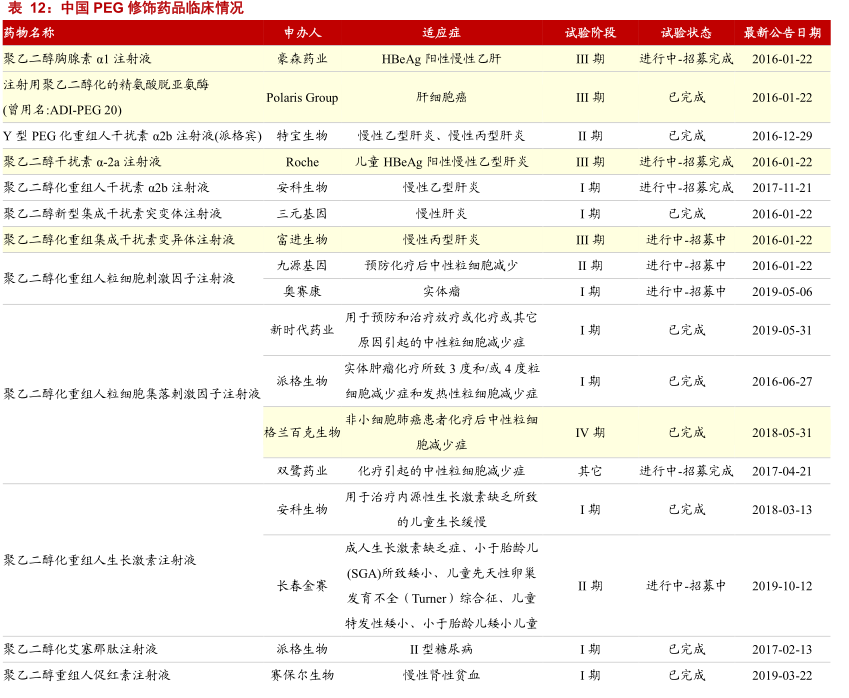The image size is (849, 698).
Task: Click indication 'HBeAg 阳性慢性乙肝'
Action: tap(441, 58)
